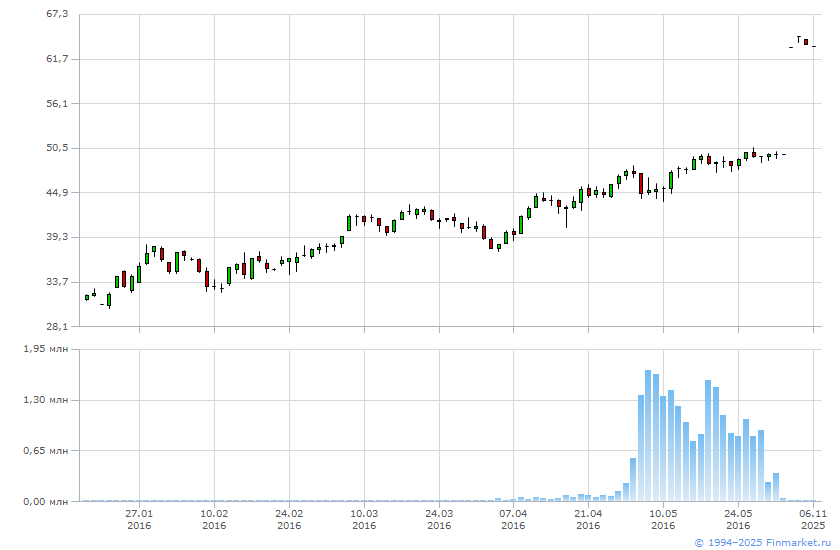Click the 24.02 2016 date label
Viewport: 840px width, 550px height.
(x=289, y=519)
